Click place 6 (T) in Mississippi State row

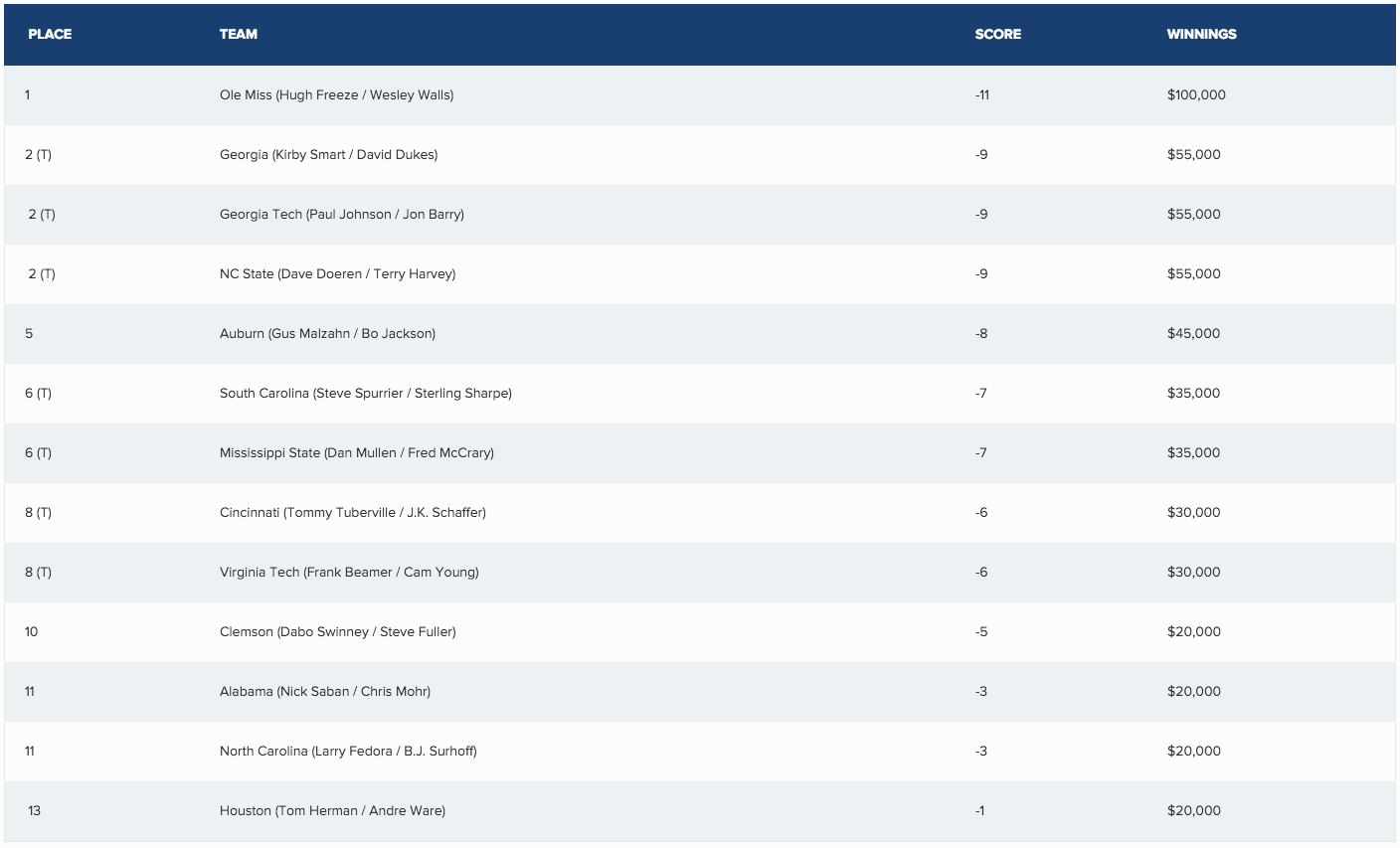coord(38,453)
